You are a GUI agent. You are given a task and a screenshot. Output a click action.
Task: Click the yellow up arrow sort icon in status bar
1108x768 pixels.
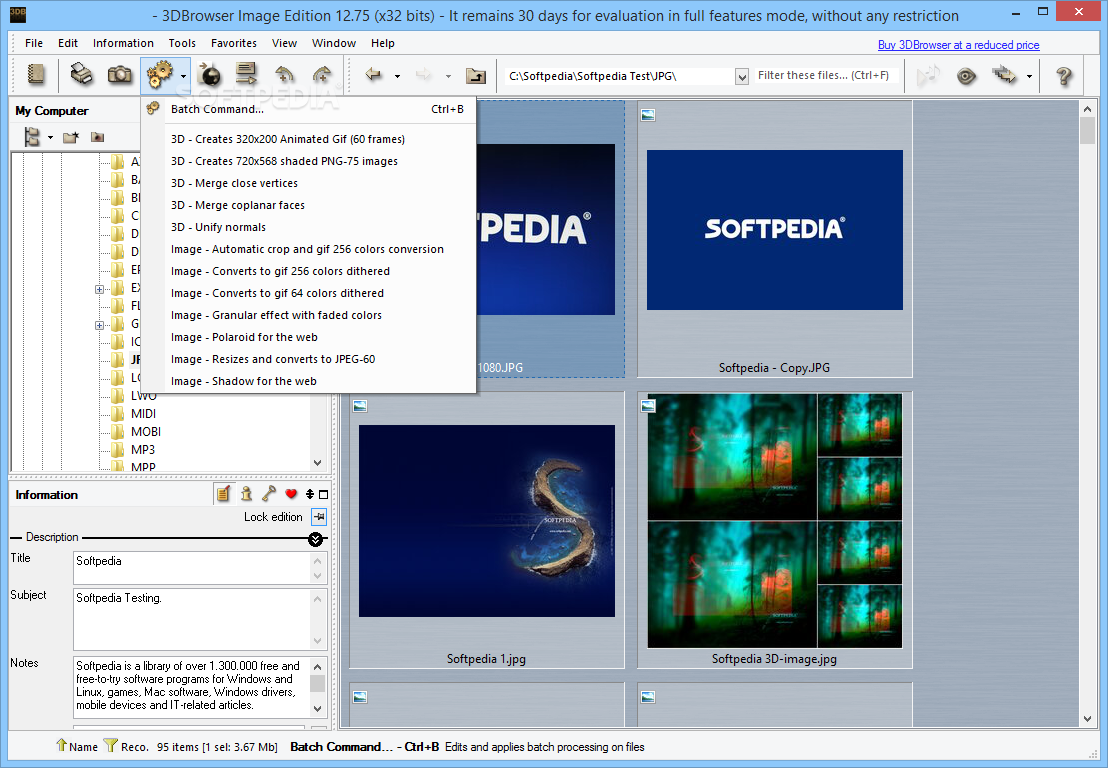[x=61, y=745]
